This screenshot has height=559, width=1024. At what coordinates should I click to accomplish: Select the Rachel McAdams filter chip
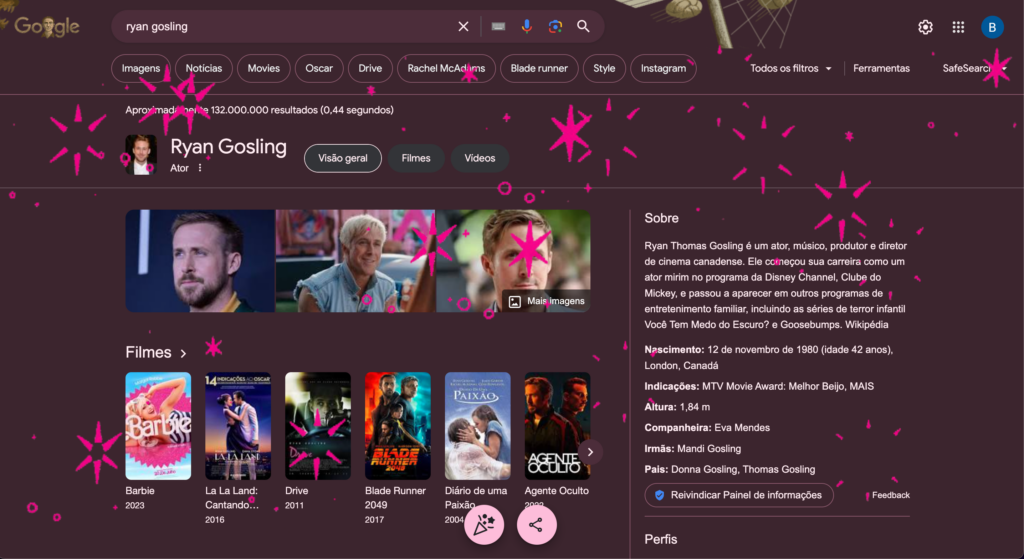(x=446, y=69)
